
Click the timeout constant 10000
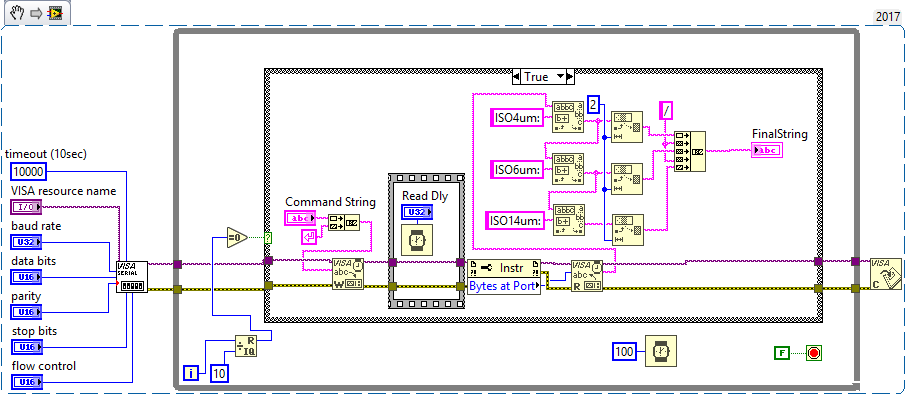point(29,172)
